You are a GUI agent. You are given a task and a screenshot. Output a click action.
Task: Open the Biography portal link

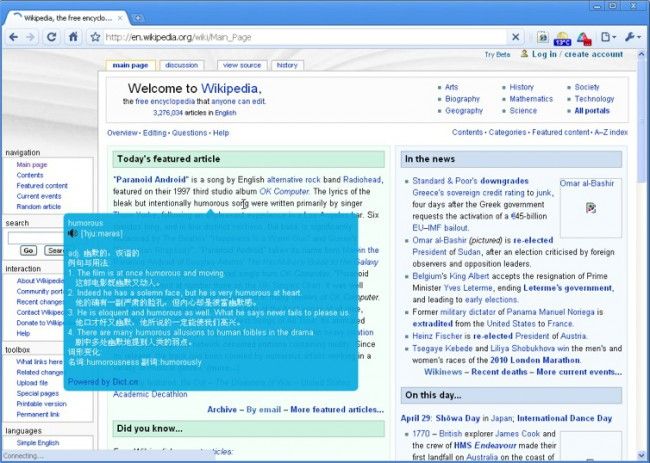pos(462,99)
